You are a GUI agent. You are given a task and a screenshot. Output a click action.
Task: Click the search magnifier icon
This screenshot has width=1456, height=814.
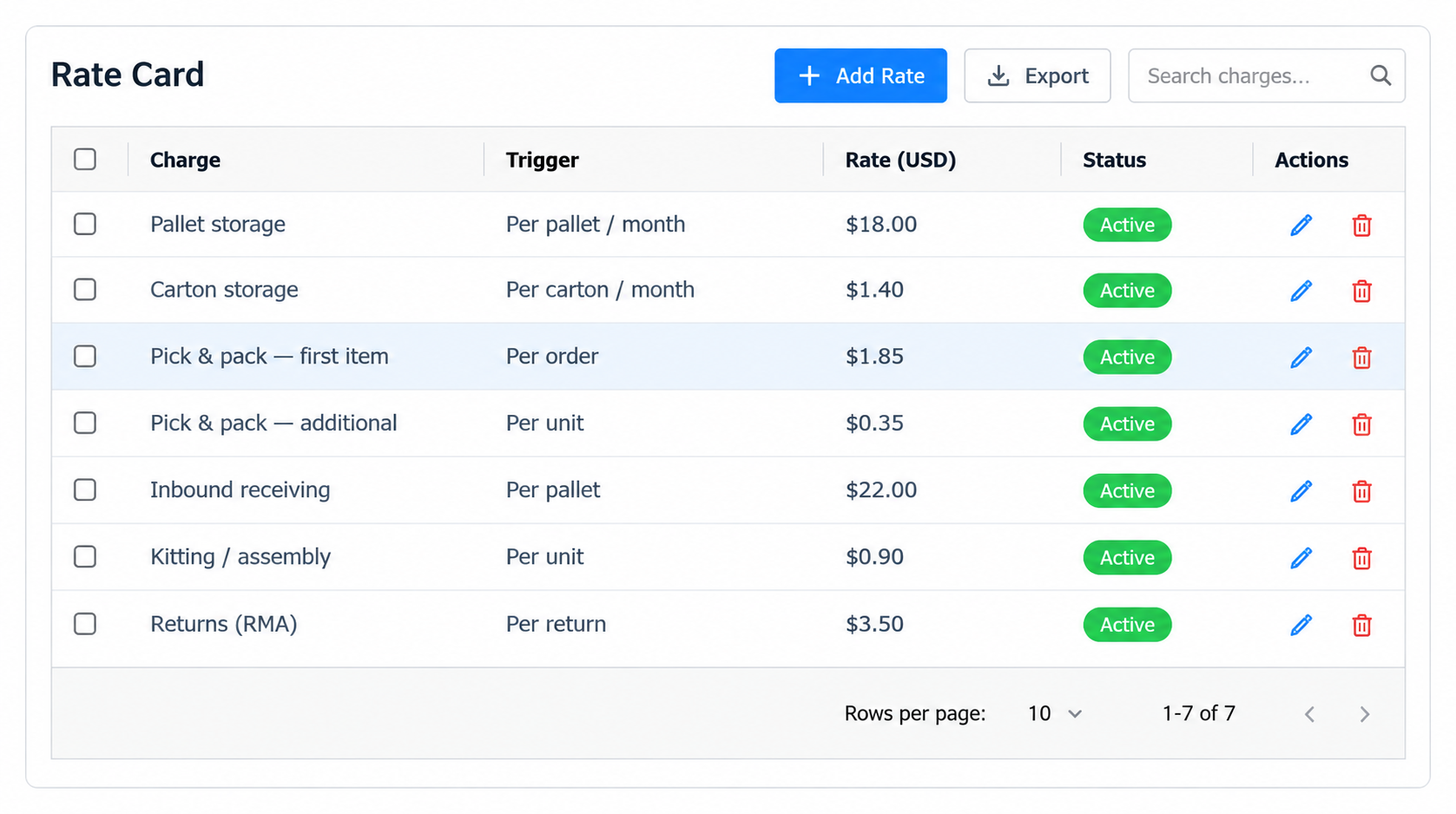(1380, 75)
